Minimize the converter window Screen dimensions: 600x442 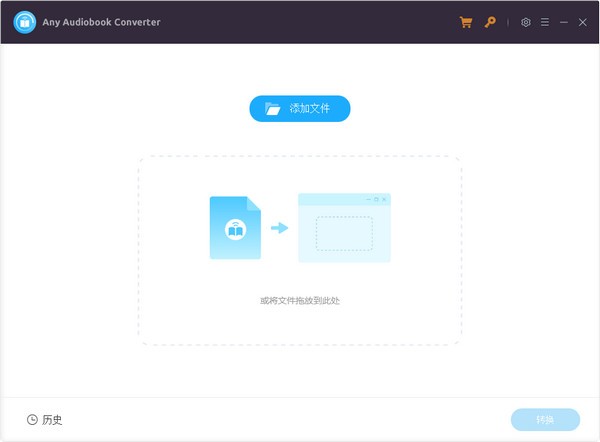pyautogui.click(x=564, y=22)
